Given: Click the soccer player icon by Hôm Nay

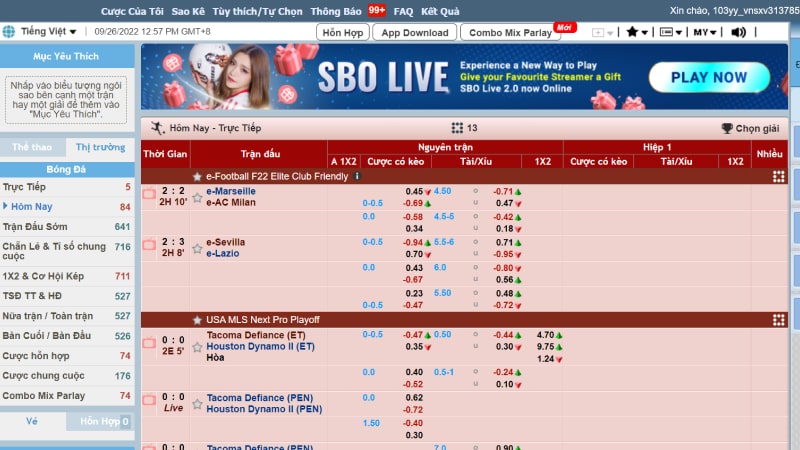Looking at the screenshot, I should point(157,128).
